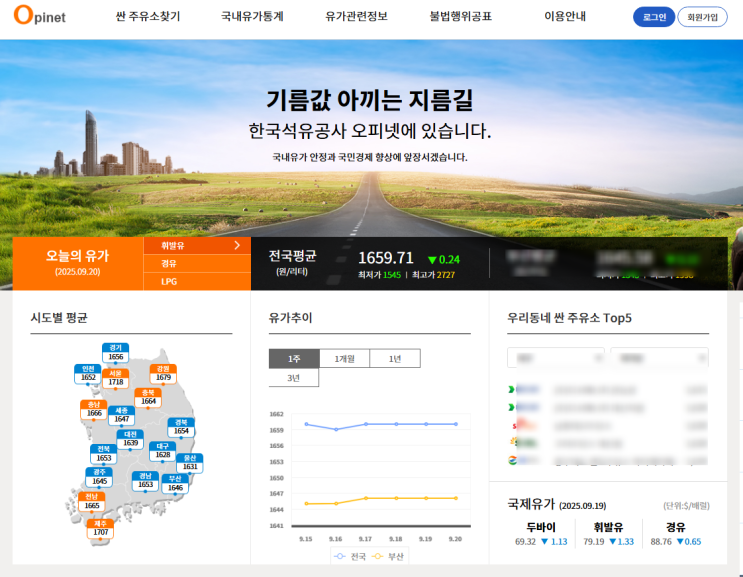743x577 pixels.
Task: Click the international 휘발유 79.19 price
Action: click(x=593, y=541)
